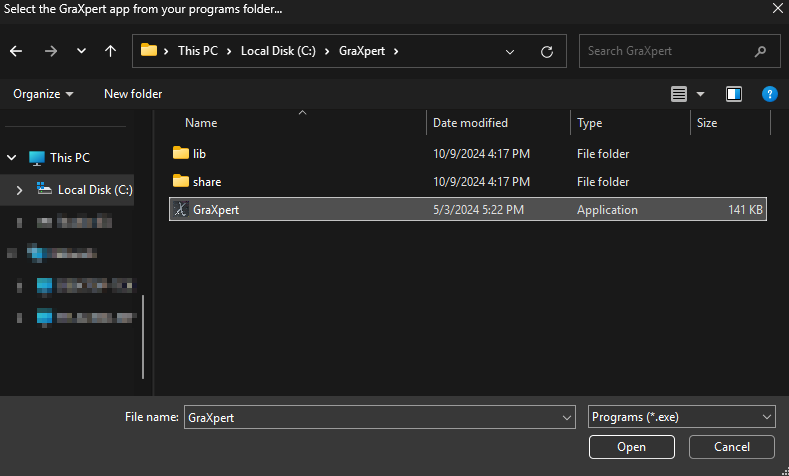Refresh the GraXpert folder view
Screen dimensions: 789x476
(x=546, y=51)
